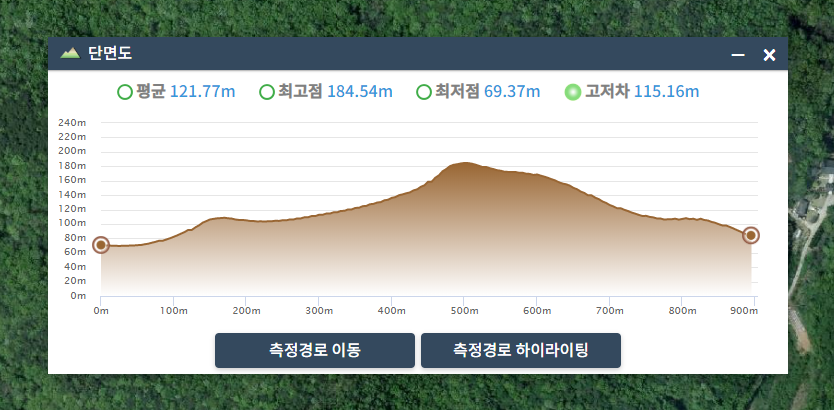834x410 pixels.
Task: Click the mountain icon beside 단면도 title
Action: coord(70,53)
